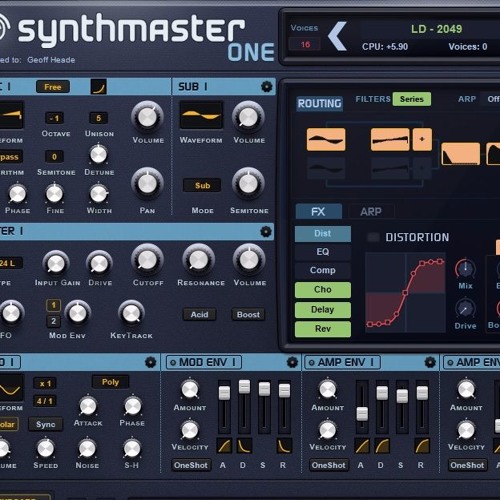Switch to the FX tab
This screenshot has height=500, width=500.
tap(319, 211)
